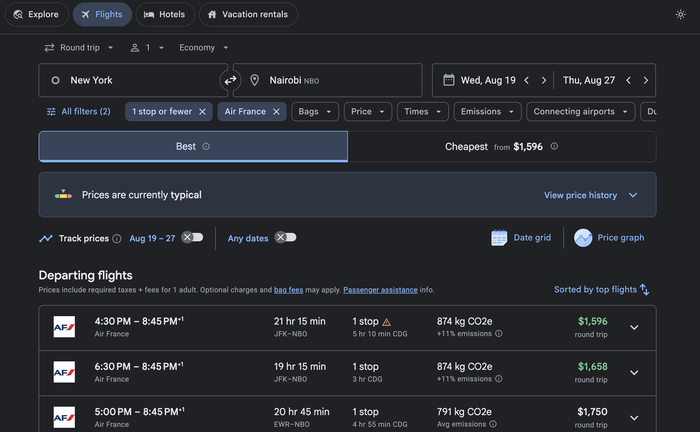
Task: Open the Explore tab
Action: pyautogui.click(x=37, y=14)
